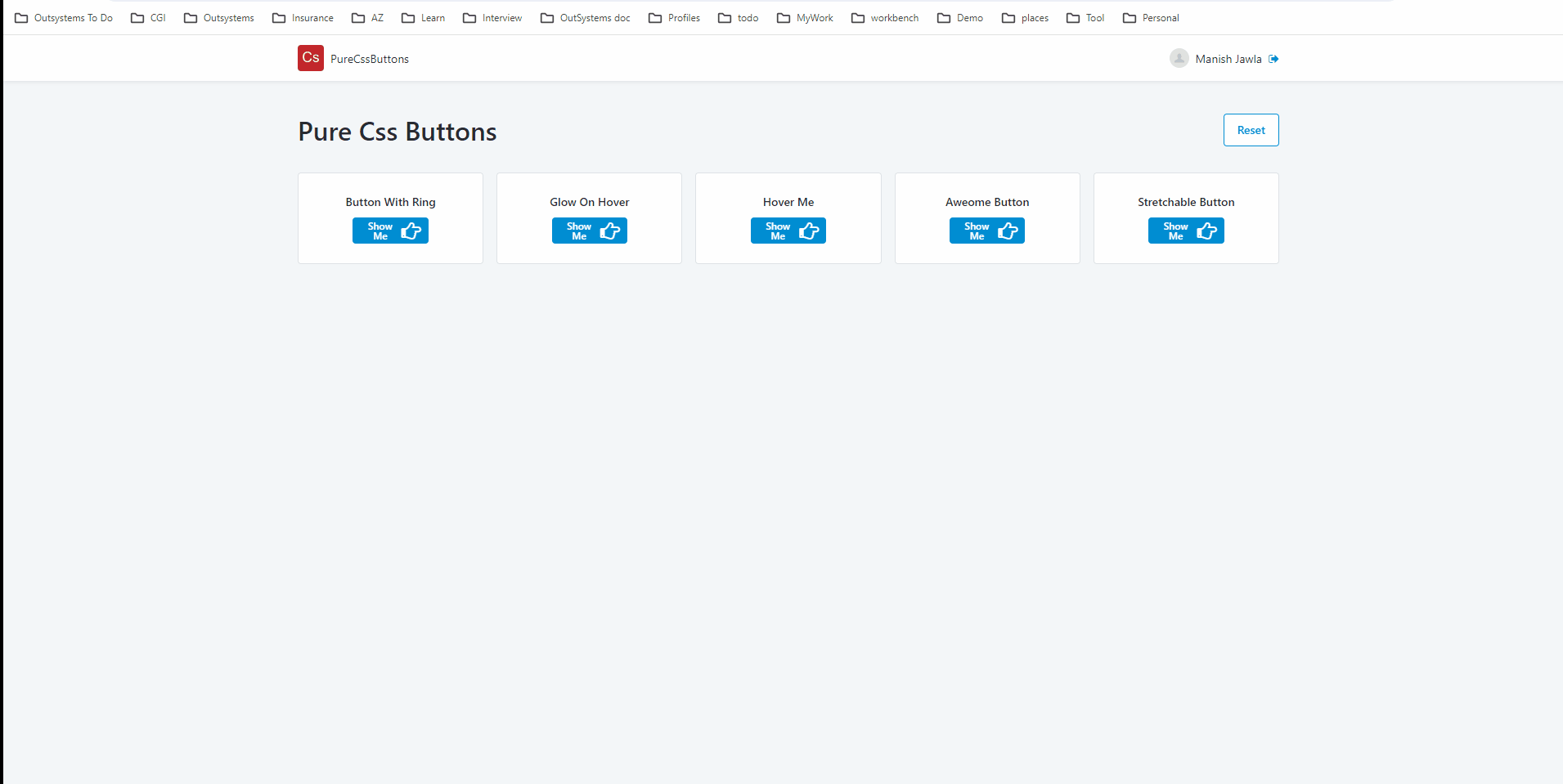
Task: Open the Tool bookmark folder
Action: [x=1085, y=18]
